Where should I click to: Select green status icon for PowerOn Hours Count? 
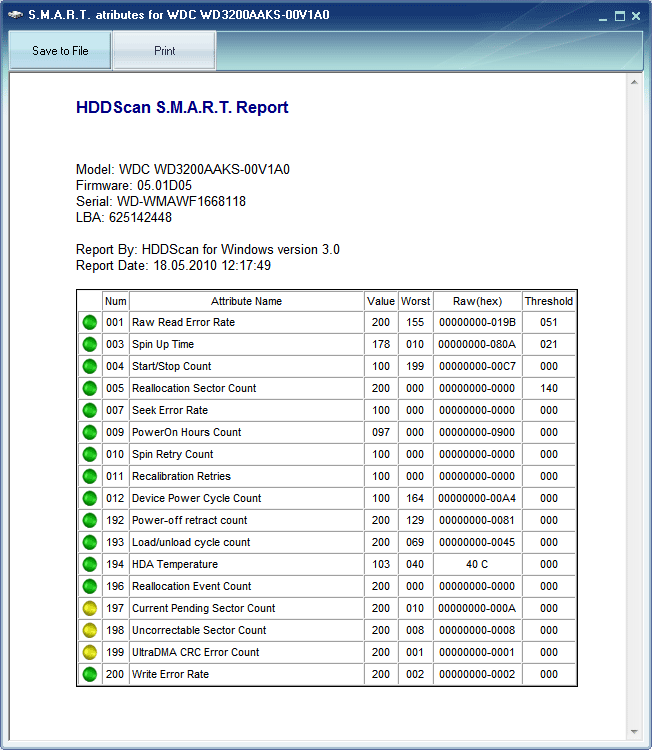tap(89, 432)
